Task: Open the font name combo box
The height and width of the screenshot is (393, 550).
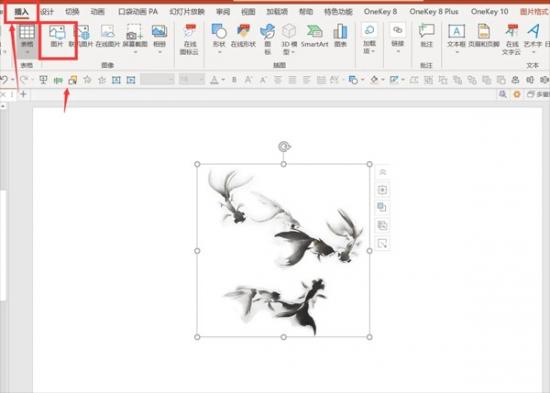Action: coord(157,80)
